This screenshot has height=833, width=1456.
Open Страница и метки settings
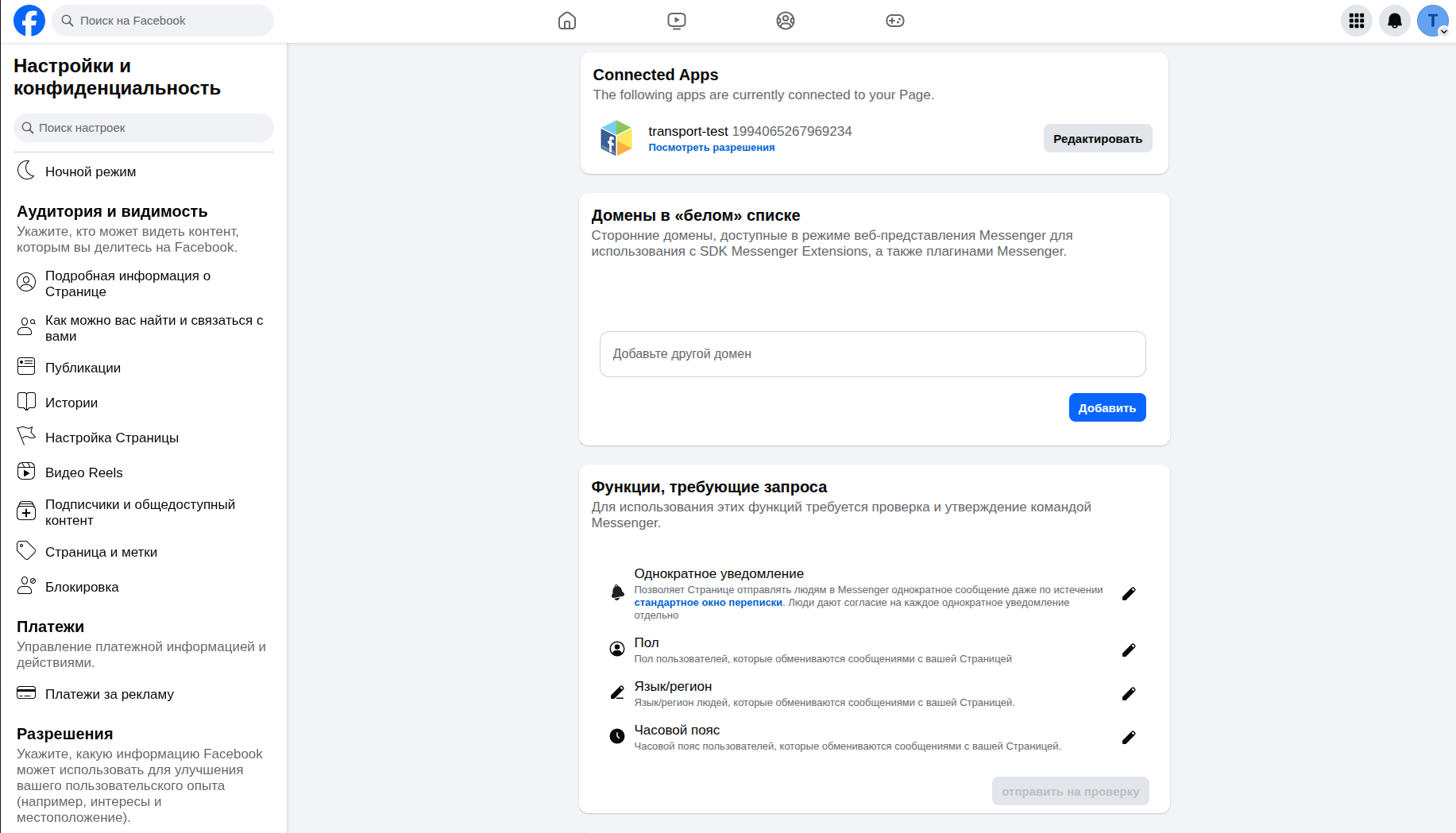(144, 552)
